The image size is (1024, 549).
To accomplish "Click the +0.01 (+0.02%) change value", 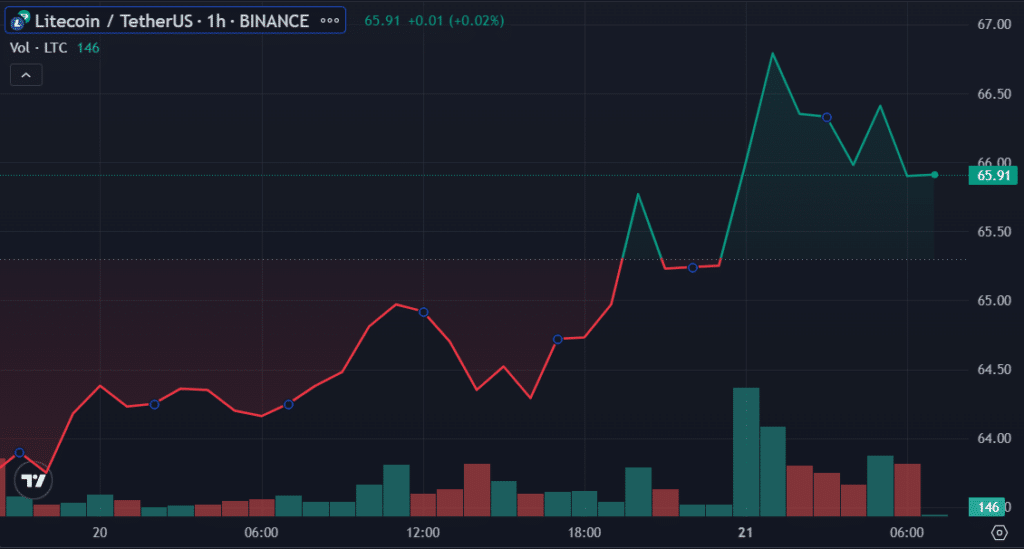I will [x=456, y=21].
